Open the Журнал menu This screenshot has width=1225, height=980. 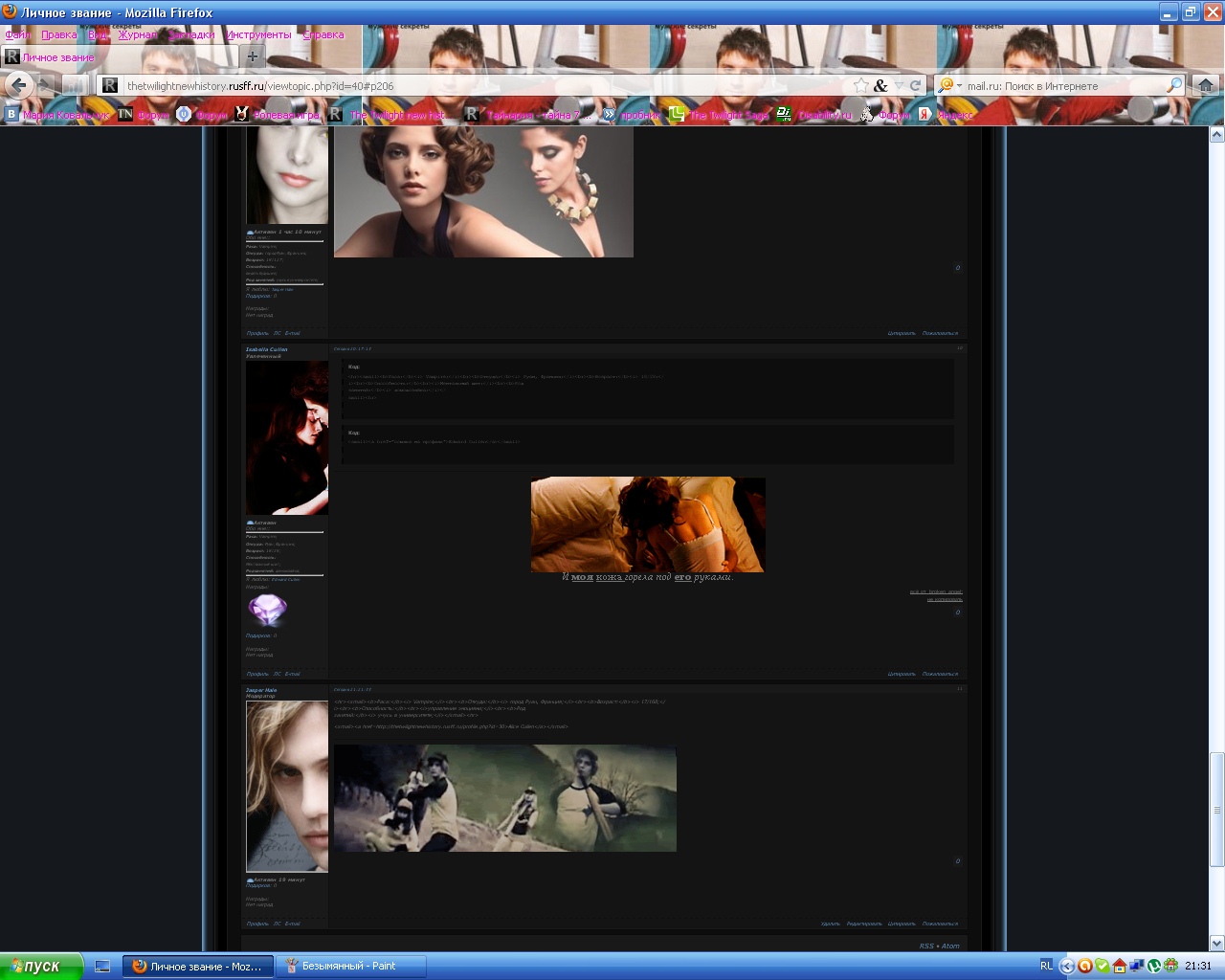point(138,34)
